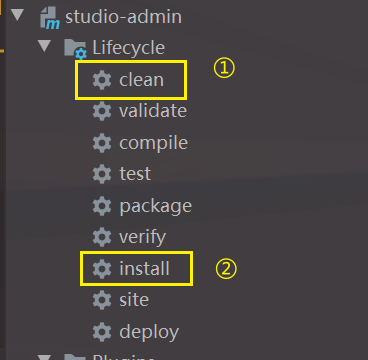This screenshot has height=360, width=368.
Task: Select the clean lifecycle goal
Action: [141, 80]
